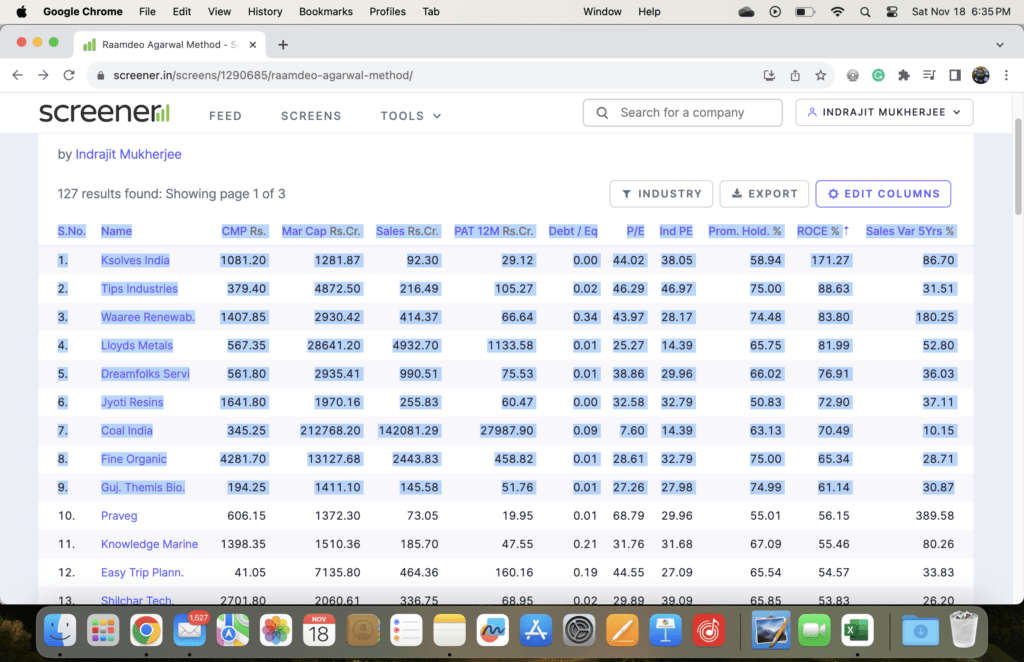Viewport: 1024px width, 662px height.
Task: Open Chrome profile avatar
Action: [x=980, y=75]
